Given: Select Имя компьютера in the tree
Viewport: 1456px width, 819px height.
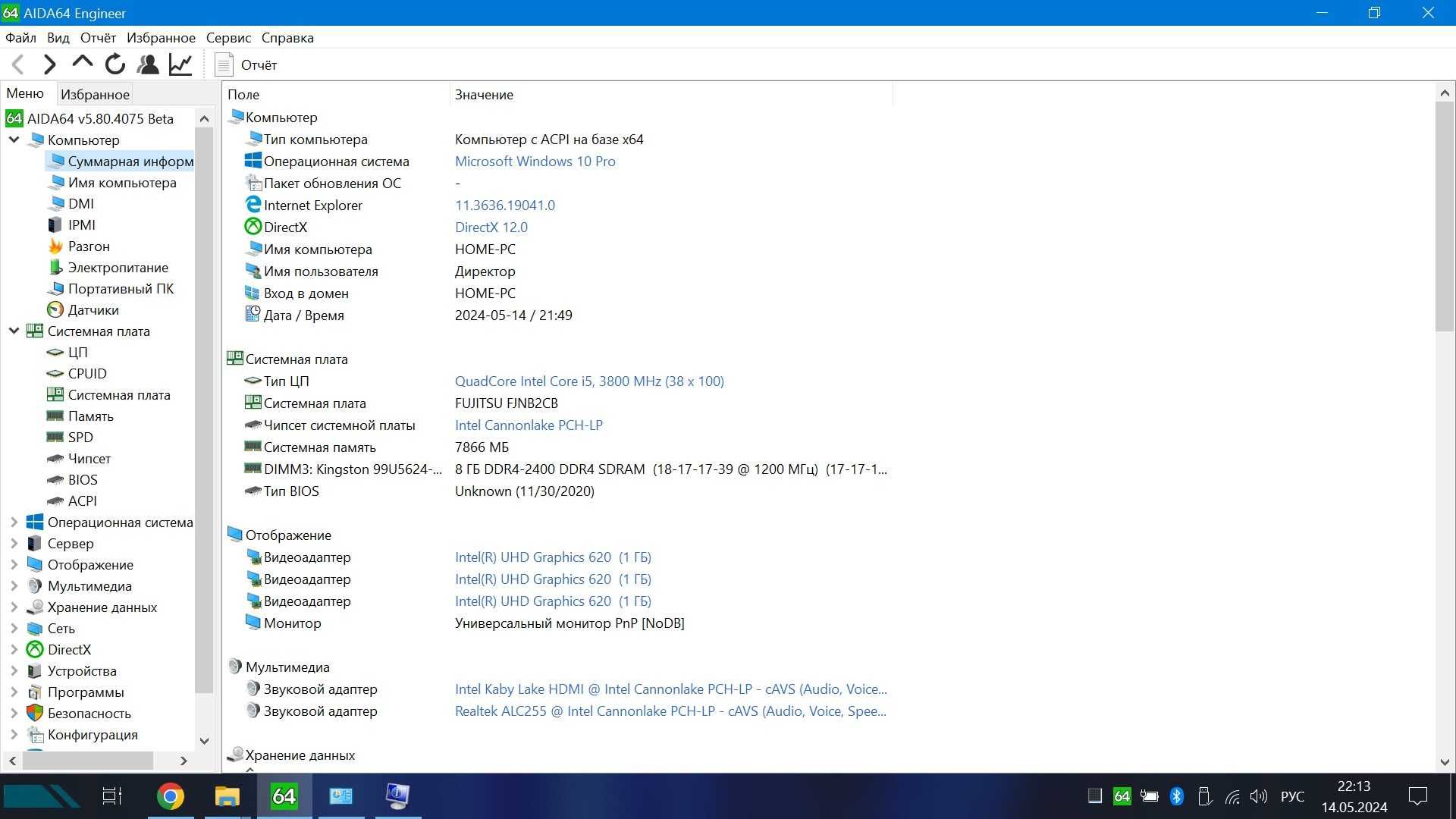Looking at the screenshot, I should pyautogui.click(x=122, y=183).
